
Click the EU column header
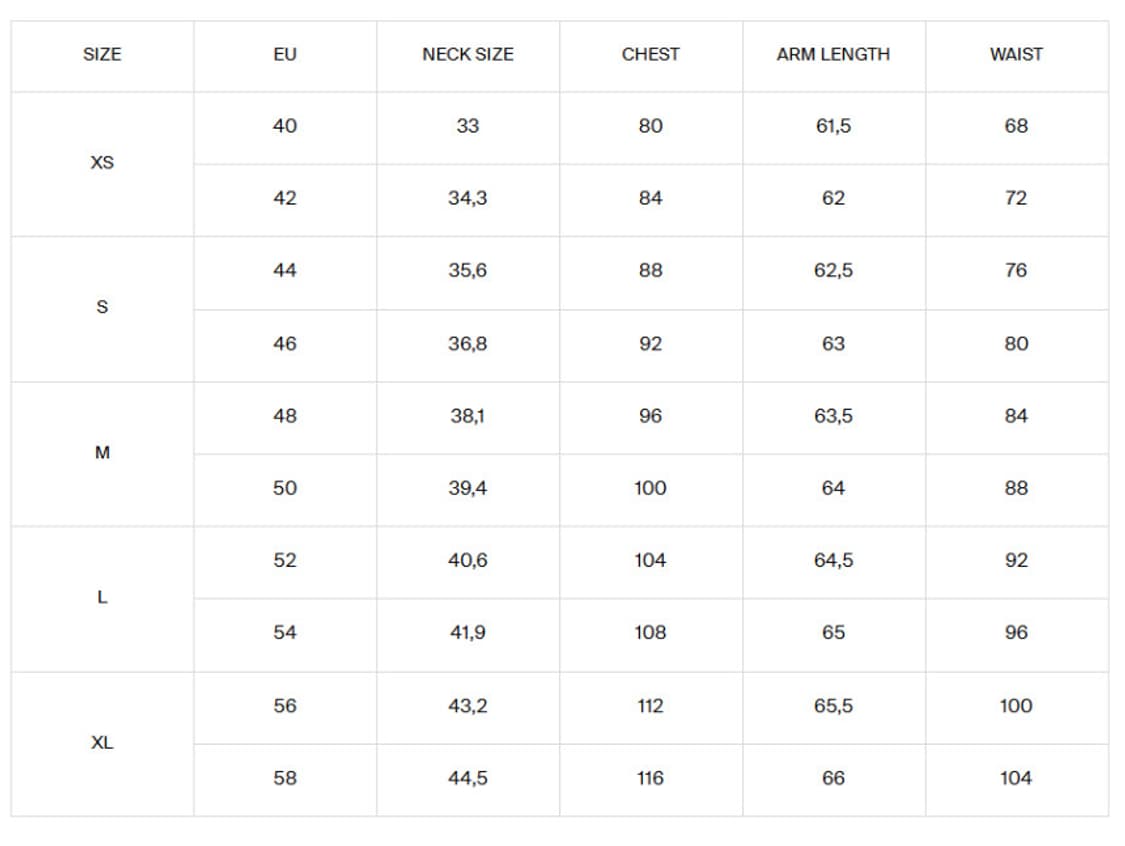pyautogui.click(x=285, y=55)
